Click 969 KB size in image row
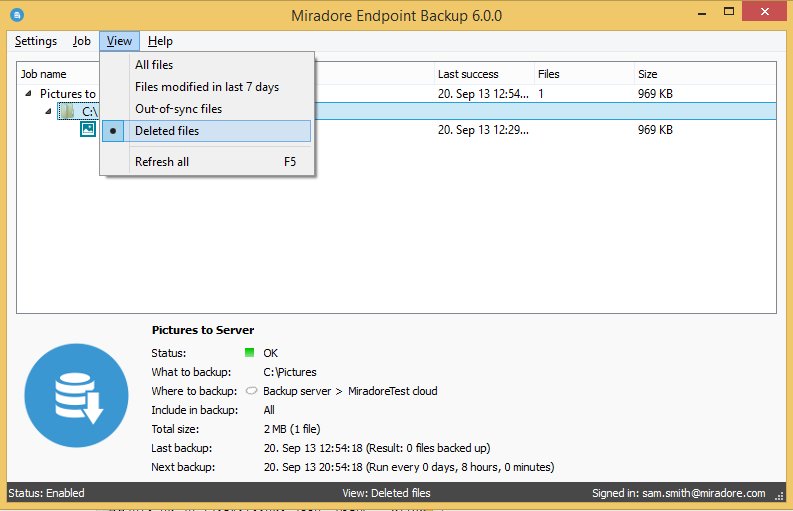 coord(655,130)
